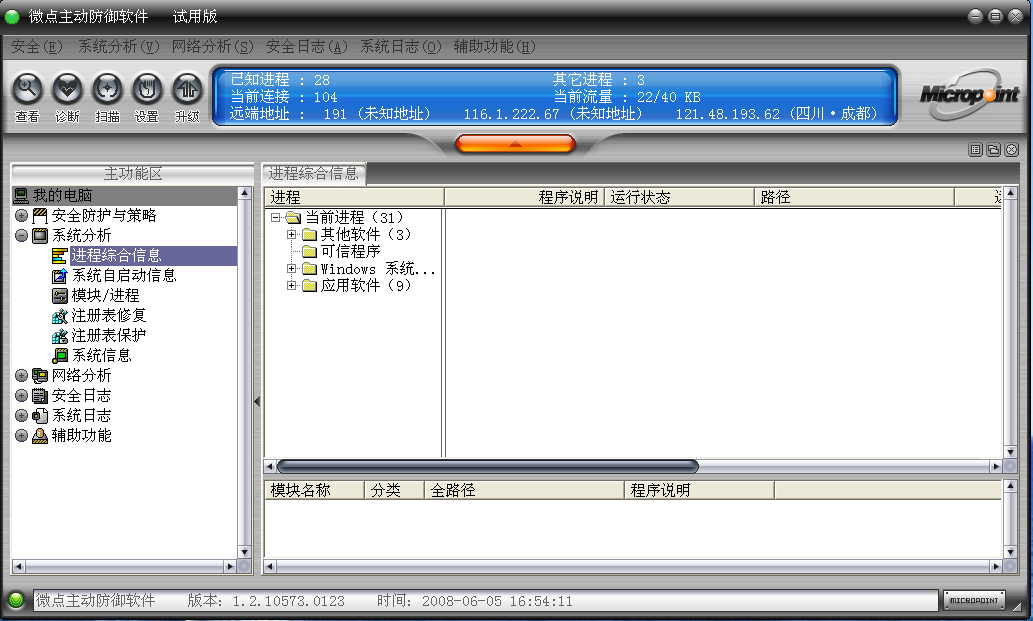The height and width of the screenshot is (621, 1033).
Task: Select the 我的电脑 computer icon in sidebar
Action: [x=22, y=196]
